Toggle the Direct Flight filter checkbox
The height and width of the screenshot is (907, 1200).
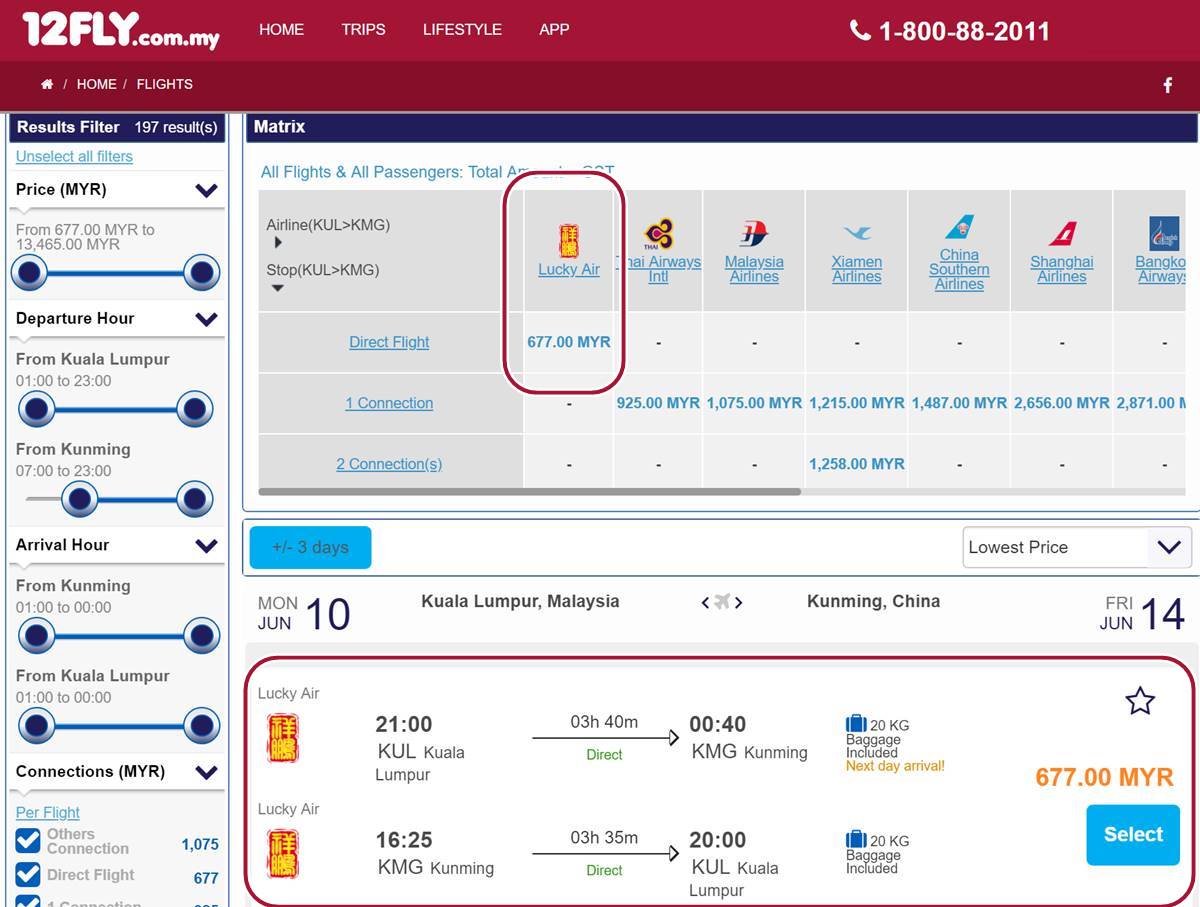point(28,875)
